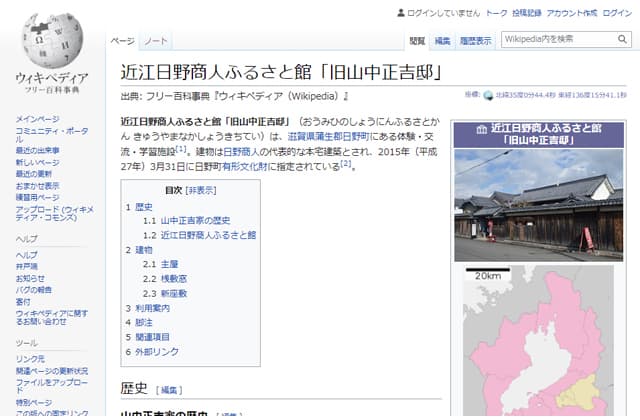Open ファイルをアップロード tool link
Viewport: 640px width, 420px height.
52,386
